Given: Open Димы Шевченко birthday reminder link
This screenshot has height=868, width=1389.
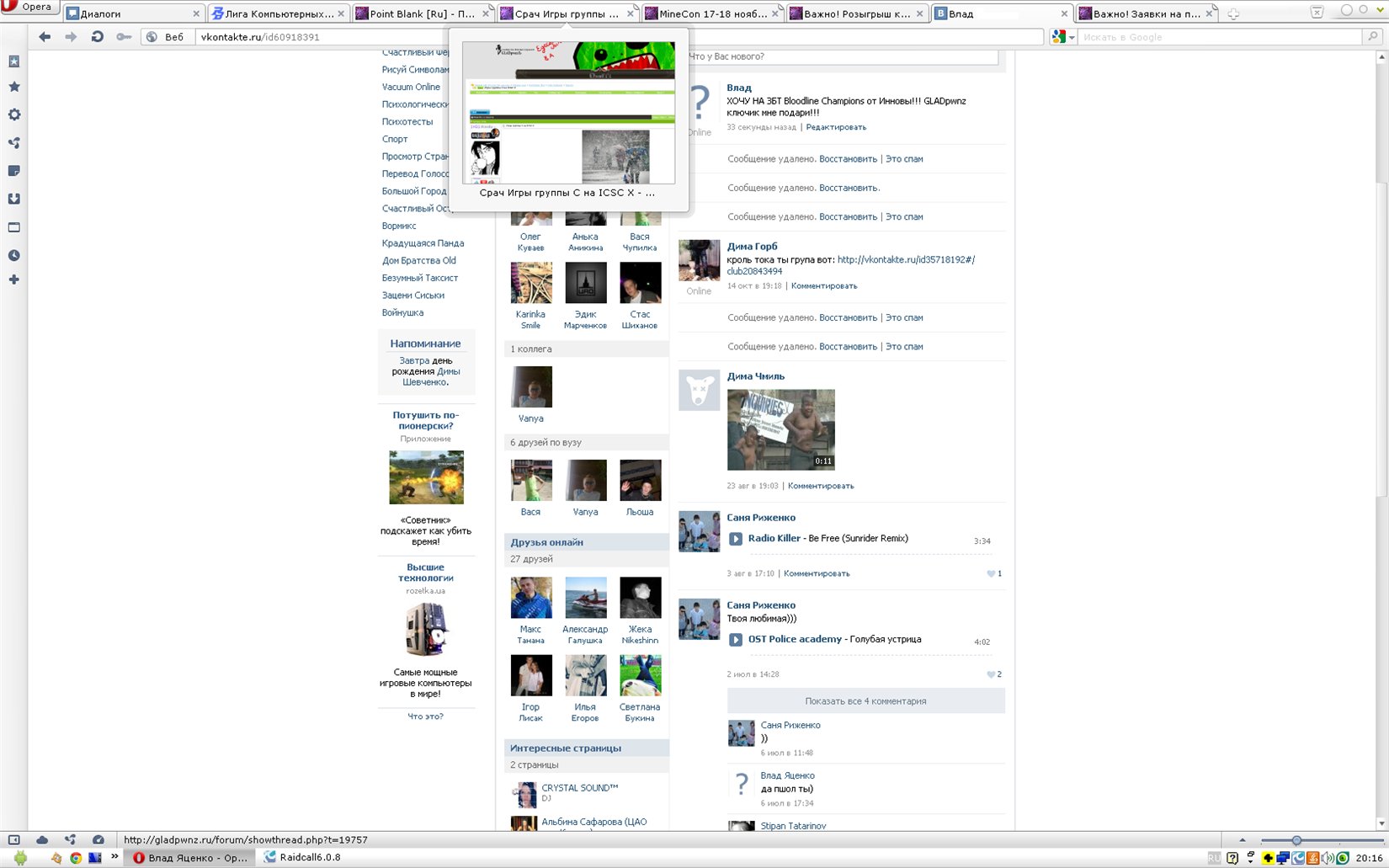Looking at the screenshot, I should click(431, 376).
